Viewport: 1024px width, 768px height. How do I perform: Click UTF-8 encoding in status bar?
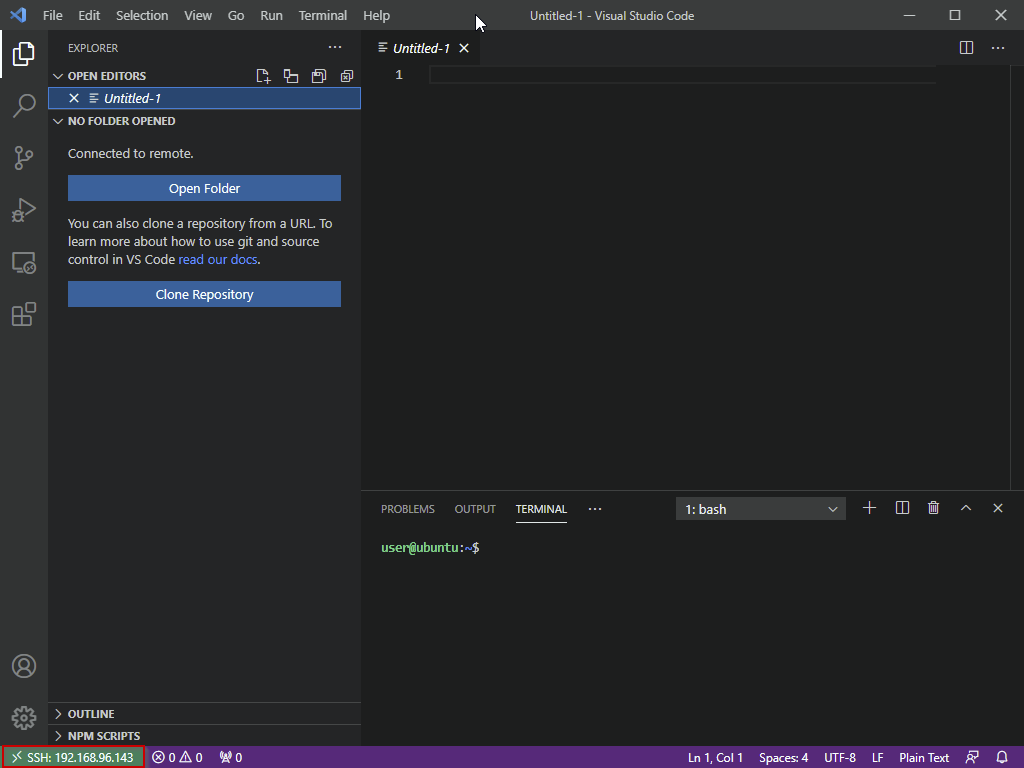[x=840, y=758]
